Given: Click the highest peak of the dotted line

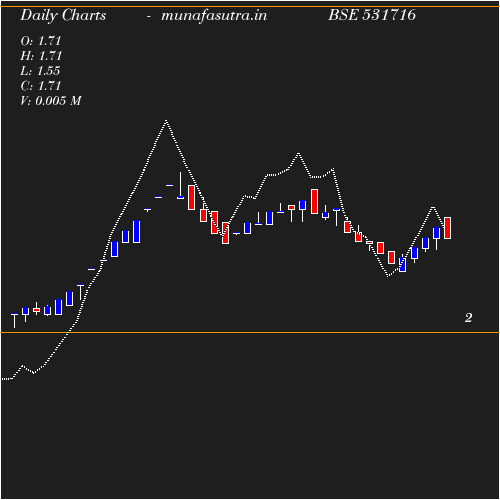Looking at the screenshot, I should (166, 121).
